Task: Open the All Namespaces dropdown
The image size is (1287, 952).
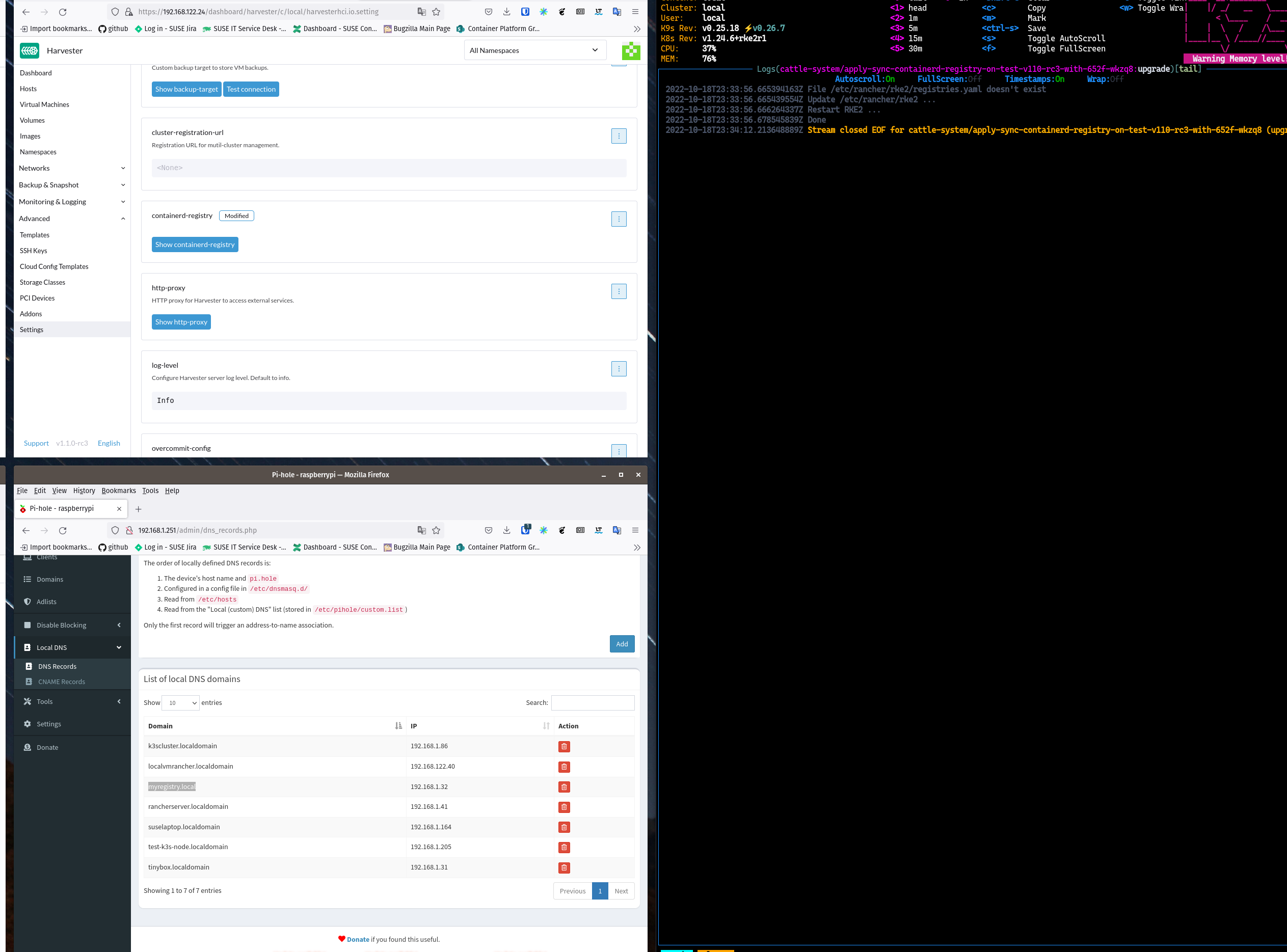Action: tap(534, 50)
